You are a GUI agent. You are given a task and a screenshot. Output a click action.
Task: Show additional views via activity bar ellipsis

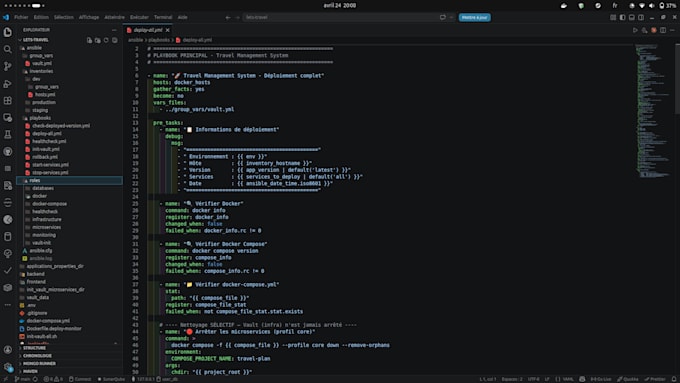coord(8,305)
